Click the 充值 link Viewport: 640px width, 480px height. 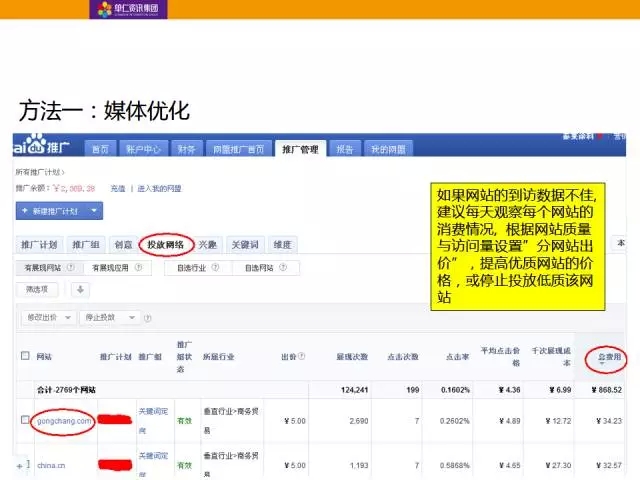coord(118,188)
